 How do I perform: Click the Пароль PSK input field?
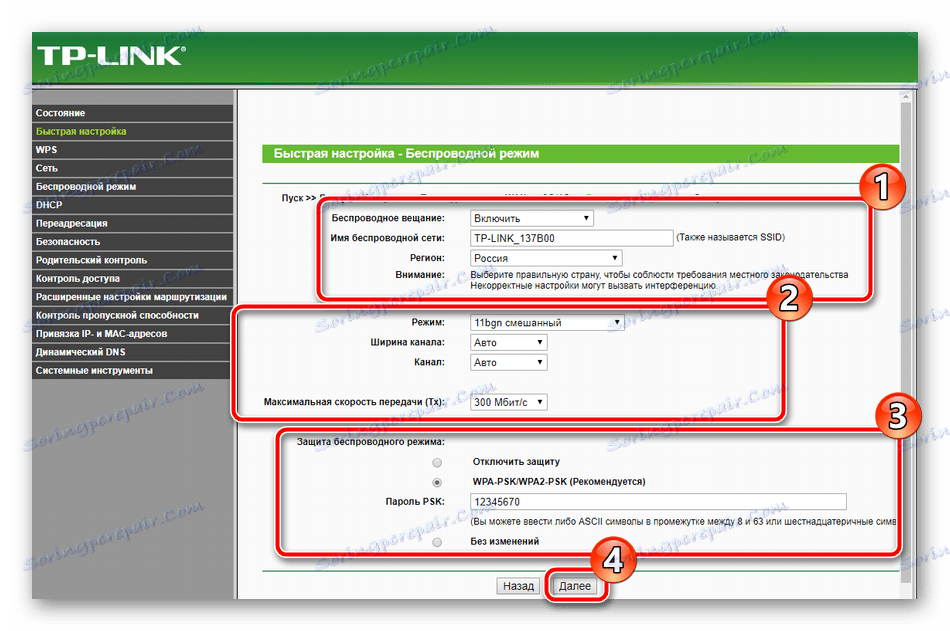pyautogui.click(x=658, y=502)
